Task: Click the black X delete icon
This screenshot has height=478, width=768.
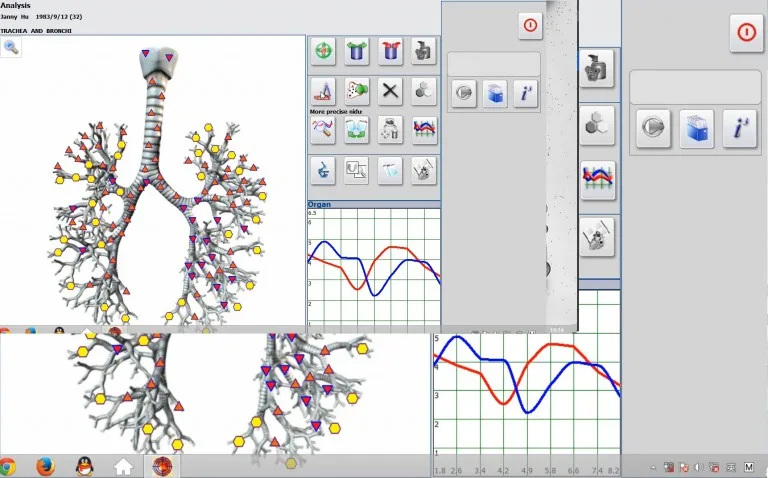Action: pos(391,91)
